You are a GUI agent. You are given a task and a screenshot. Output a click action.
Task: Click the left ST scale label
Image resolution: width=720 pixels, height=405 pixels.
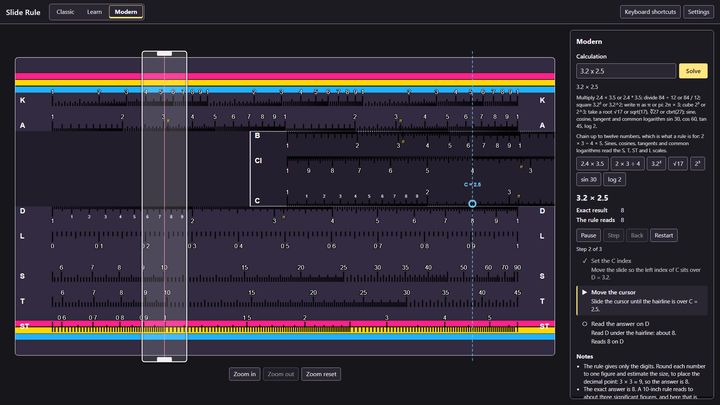pos(24,326)
